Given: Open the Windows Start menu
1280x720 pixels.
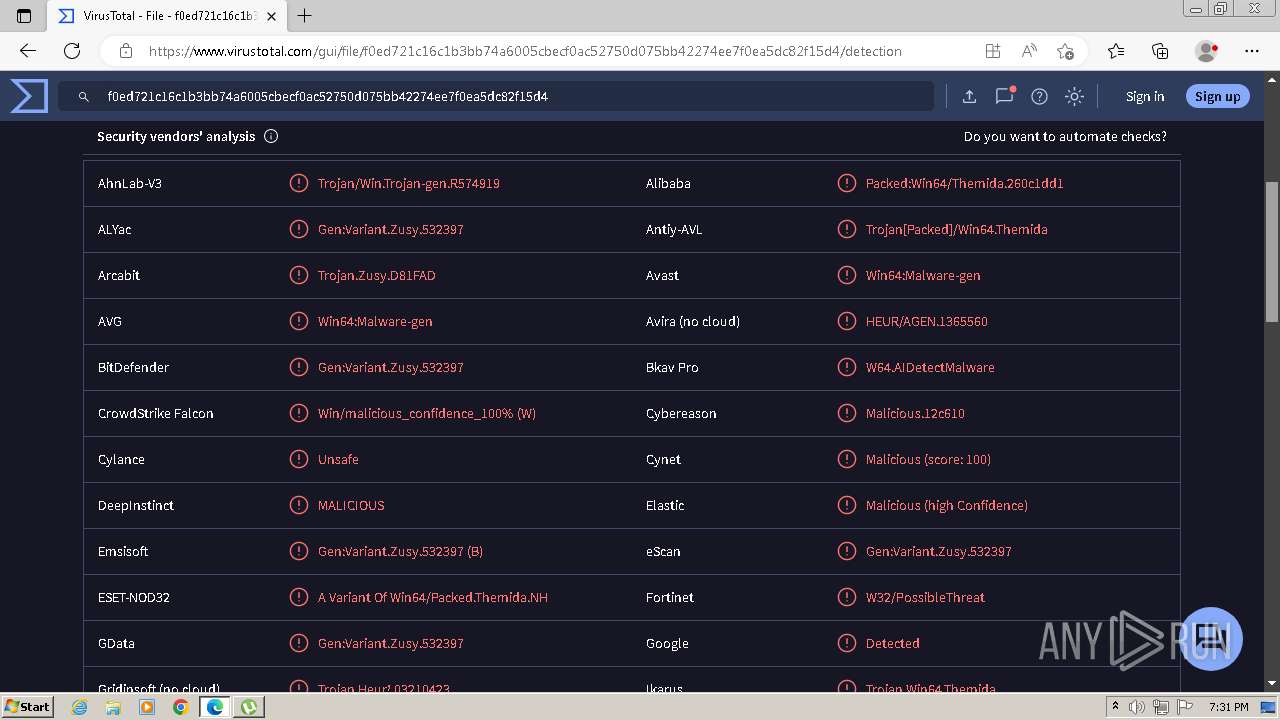Looking at the screenshot, I should click(28, 706).
